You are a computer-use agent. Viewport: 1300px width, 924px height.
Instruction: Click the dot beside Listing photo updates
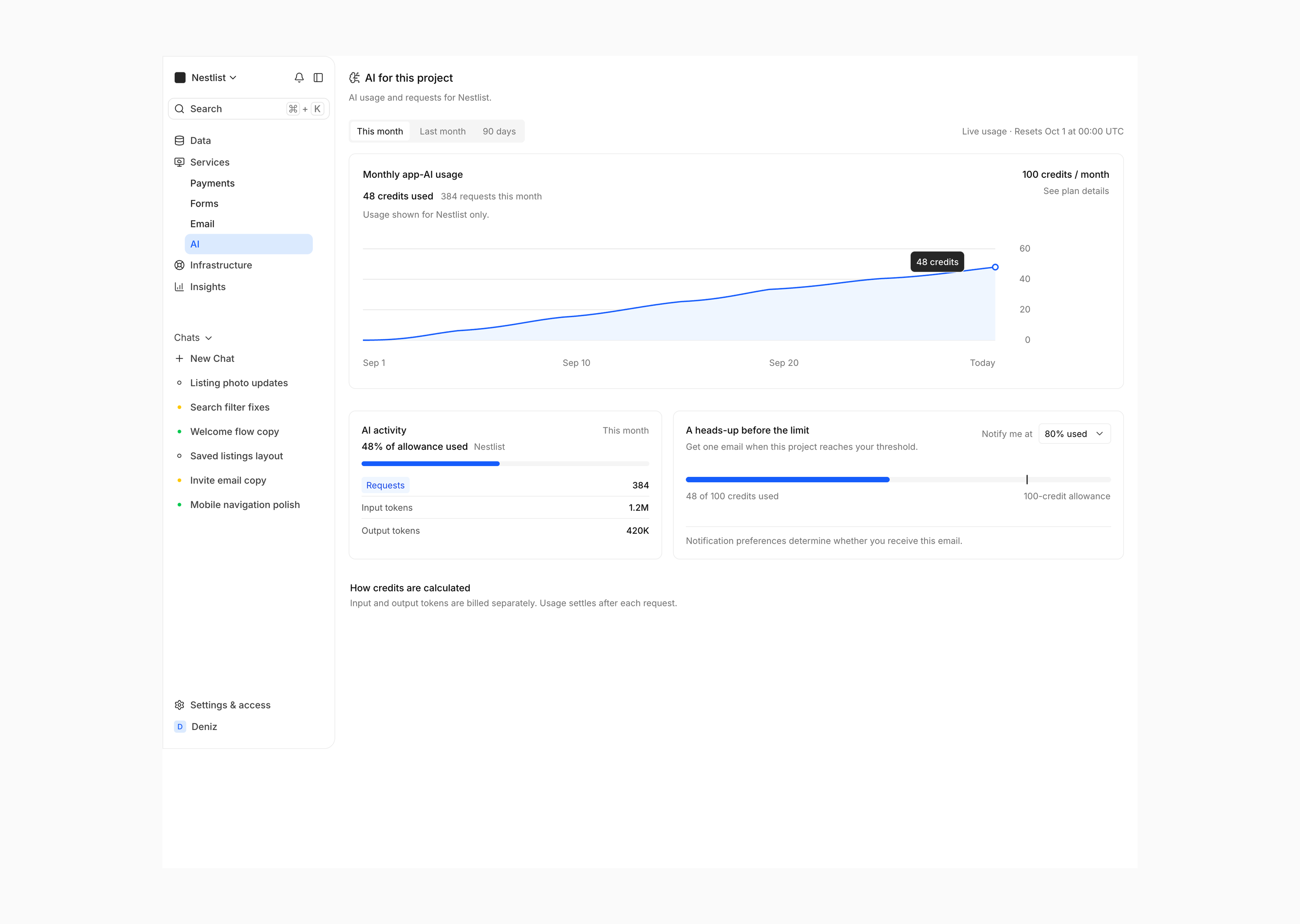click(179, 383)
